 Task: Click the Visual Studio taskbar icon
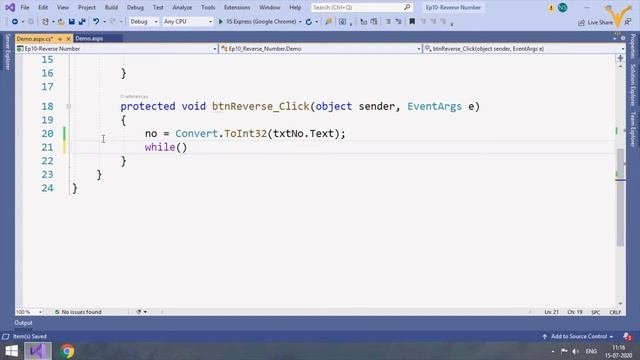[x=38, y=351]
